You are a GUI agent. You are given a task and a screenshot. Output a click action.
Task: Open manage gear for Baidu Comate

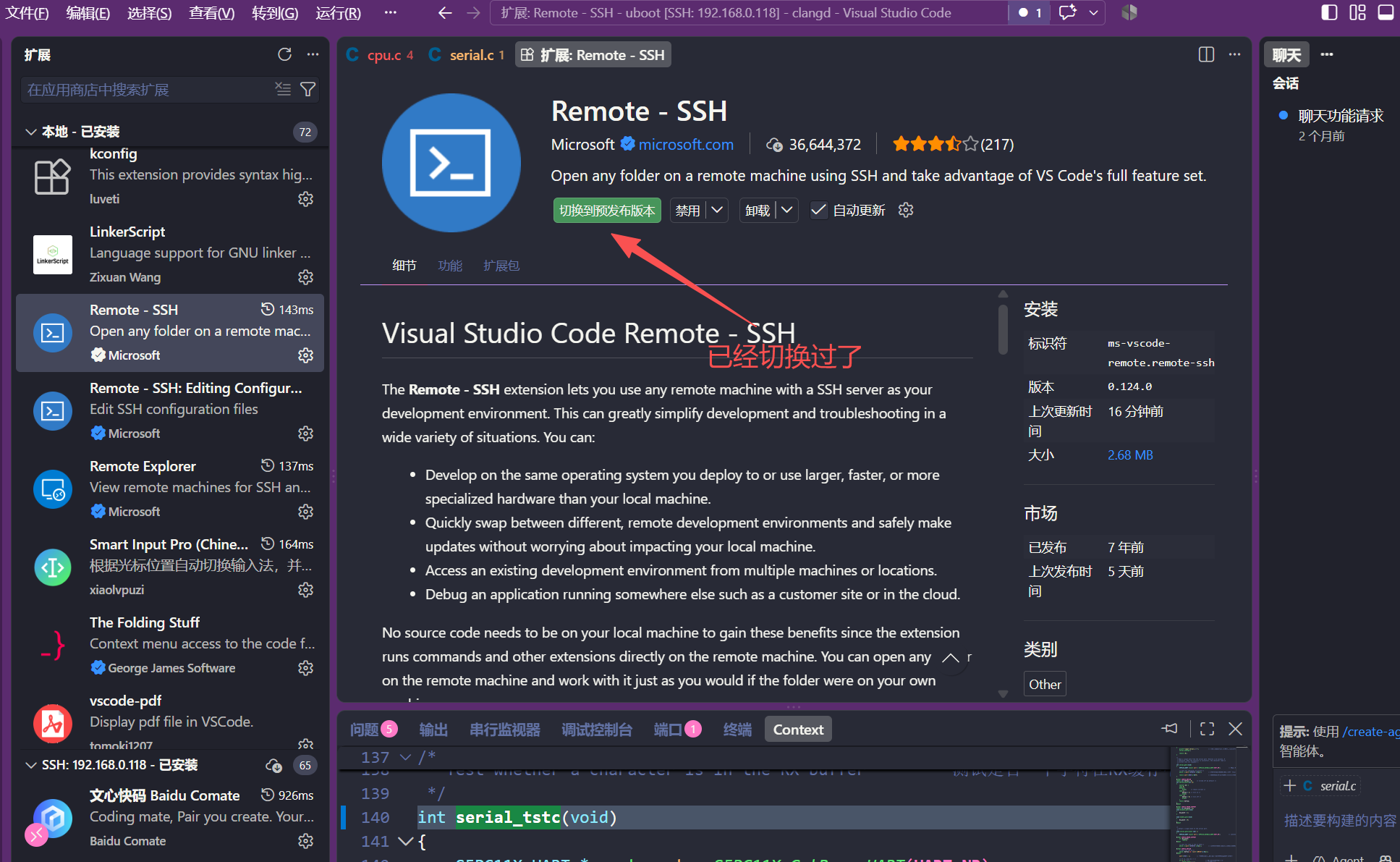[306, 841]
